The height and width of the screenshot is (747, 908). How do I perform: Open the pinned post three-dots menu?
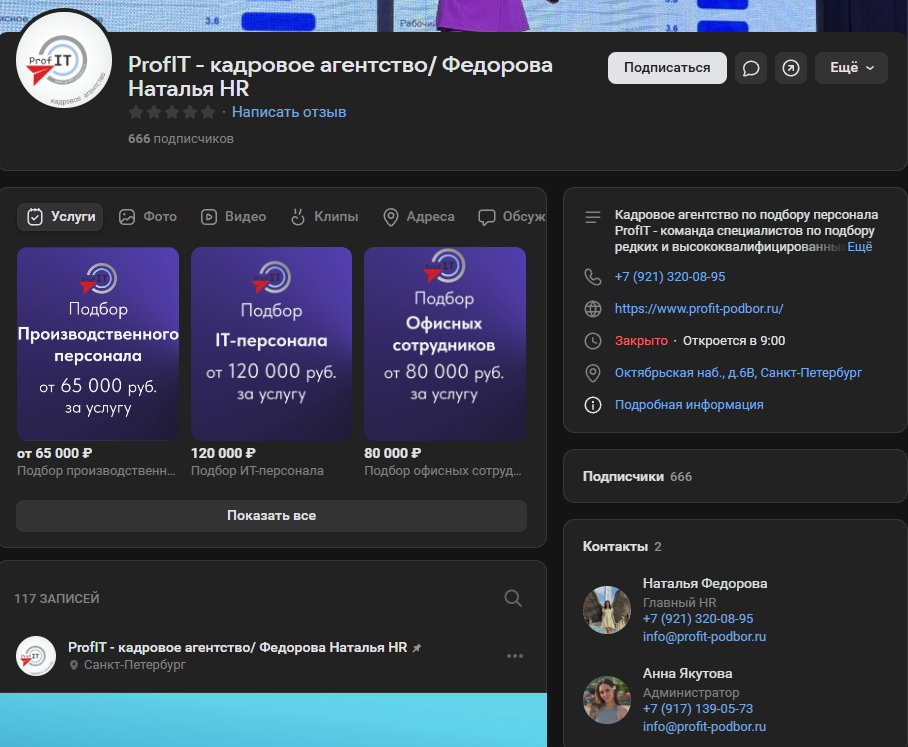click(x=515, y=656)
